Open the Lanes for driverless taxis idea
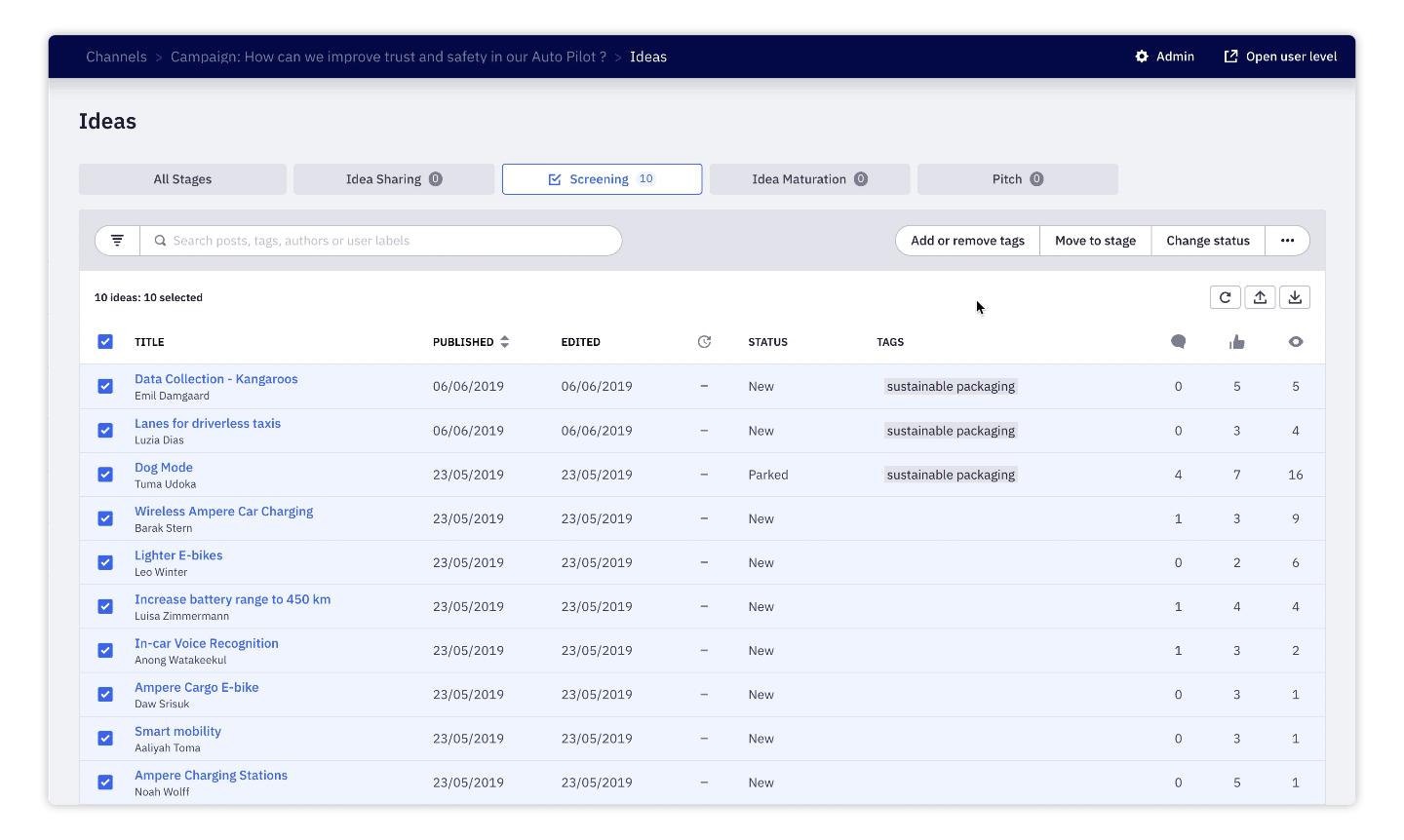This screenshot has width=1404, height=840. (x=208, y=423)
